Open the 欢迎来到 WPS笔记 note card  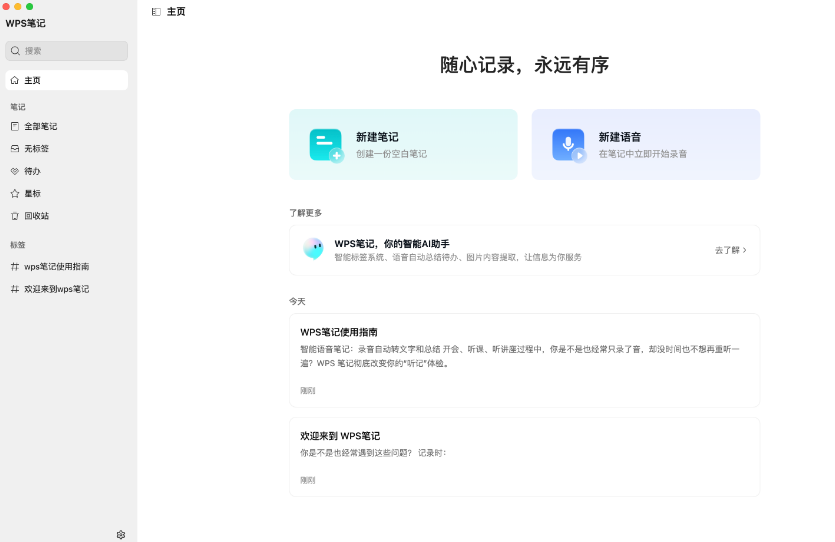pyautogui.click(x=525, y=457)
